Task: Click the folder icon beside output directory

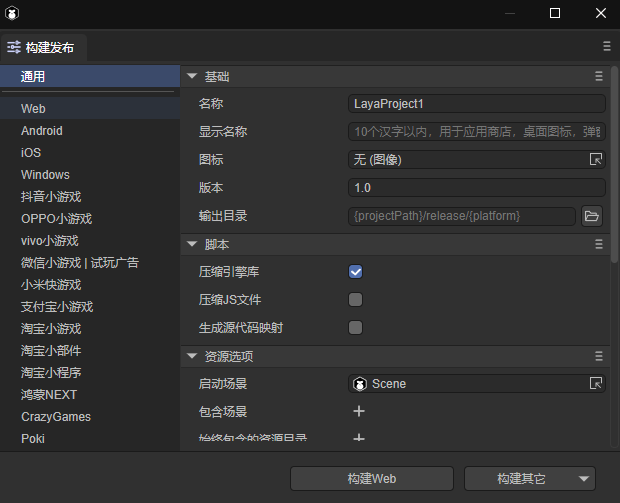Action: (591, 216)
